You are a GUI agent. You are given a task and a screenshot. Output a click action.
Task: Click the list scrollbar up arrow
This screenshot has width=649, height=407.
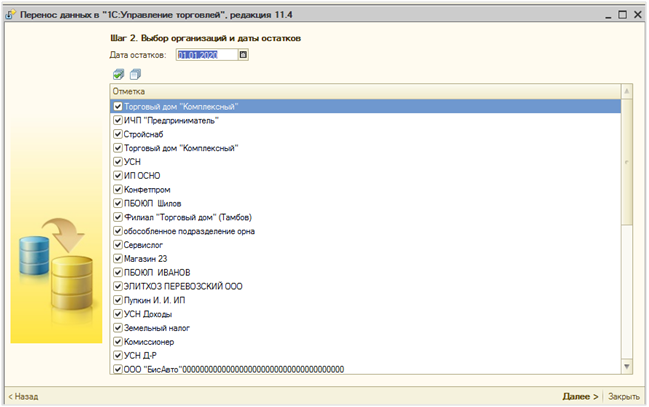pos(627,91)
